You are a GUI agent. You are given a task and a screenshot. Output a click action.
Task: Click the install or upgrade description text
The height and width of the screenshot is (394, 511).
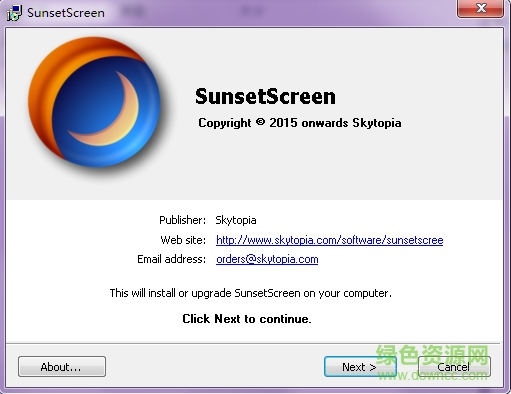[251, 293]
